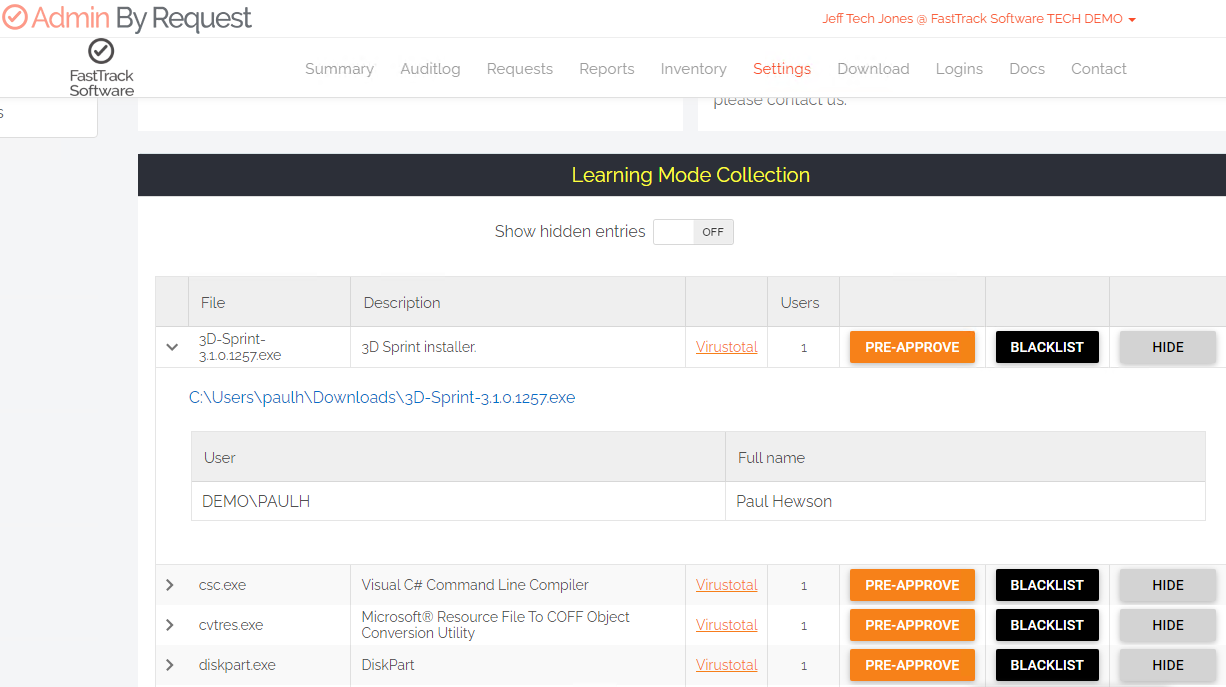
Task: Click the cvtres.exe file name
Action: 231,625
